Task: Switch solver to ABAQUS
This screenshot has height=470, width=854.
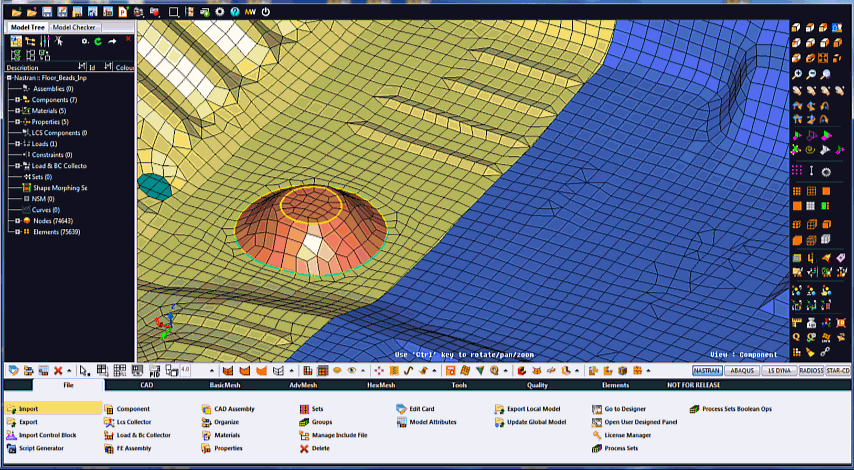Action: (x=742, y=370)
